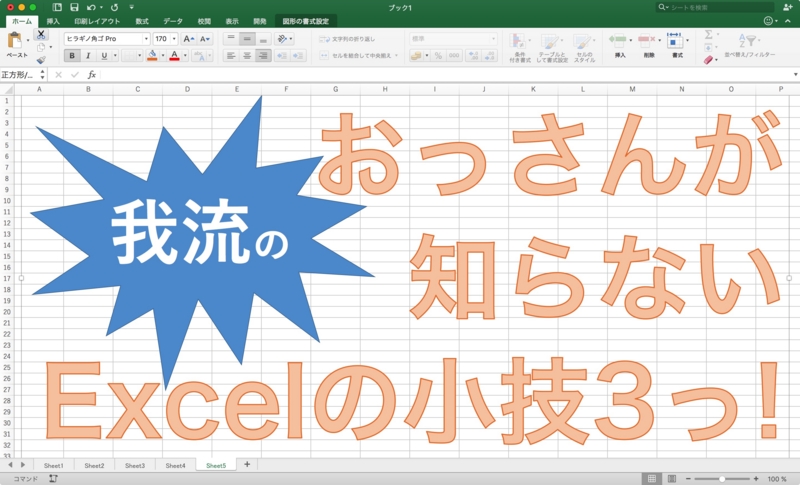Open the データ (Data) tab
Viewport: 800px width, 485px height.
(x=173, y=21)
